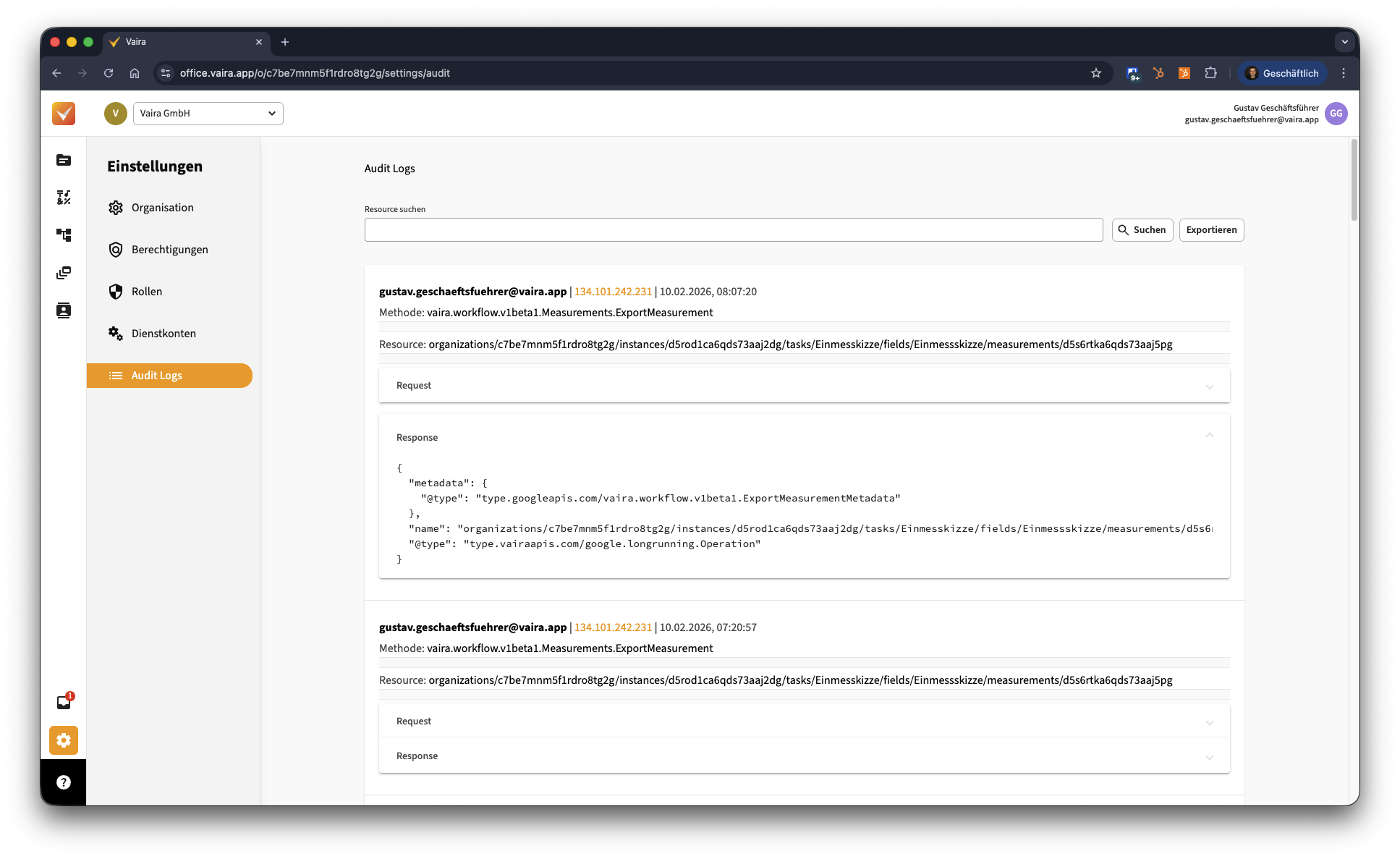This screenshot has height=859, width=1400.
Task: Click the stacked windows sidebar icon
Action: coord(64,273)
